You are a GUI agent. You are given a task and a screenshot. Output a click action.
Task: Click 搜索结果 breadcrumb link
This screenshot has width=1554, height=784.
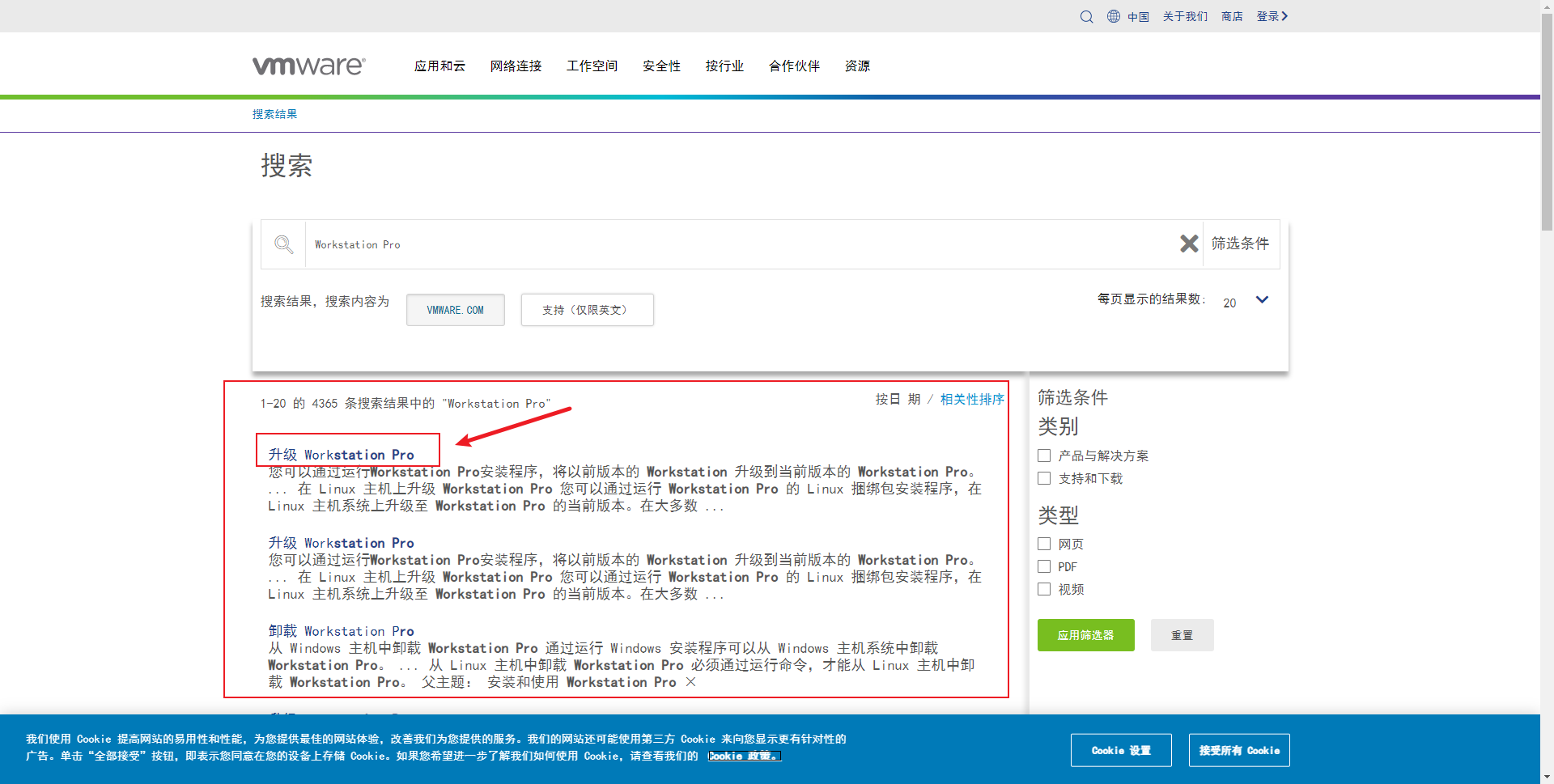pyautogui.click(x=274, y=114)
